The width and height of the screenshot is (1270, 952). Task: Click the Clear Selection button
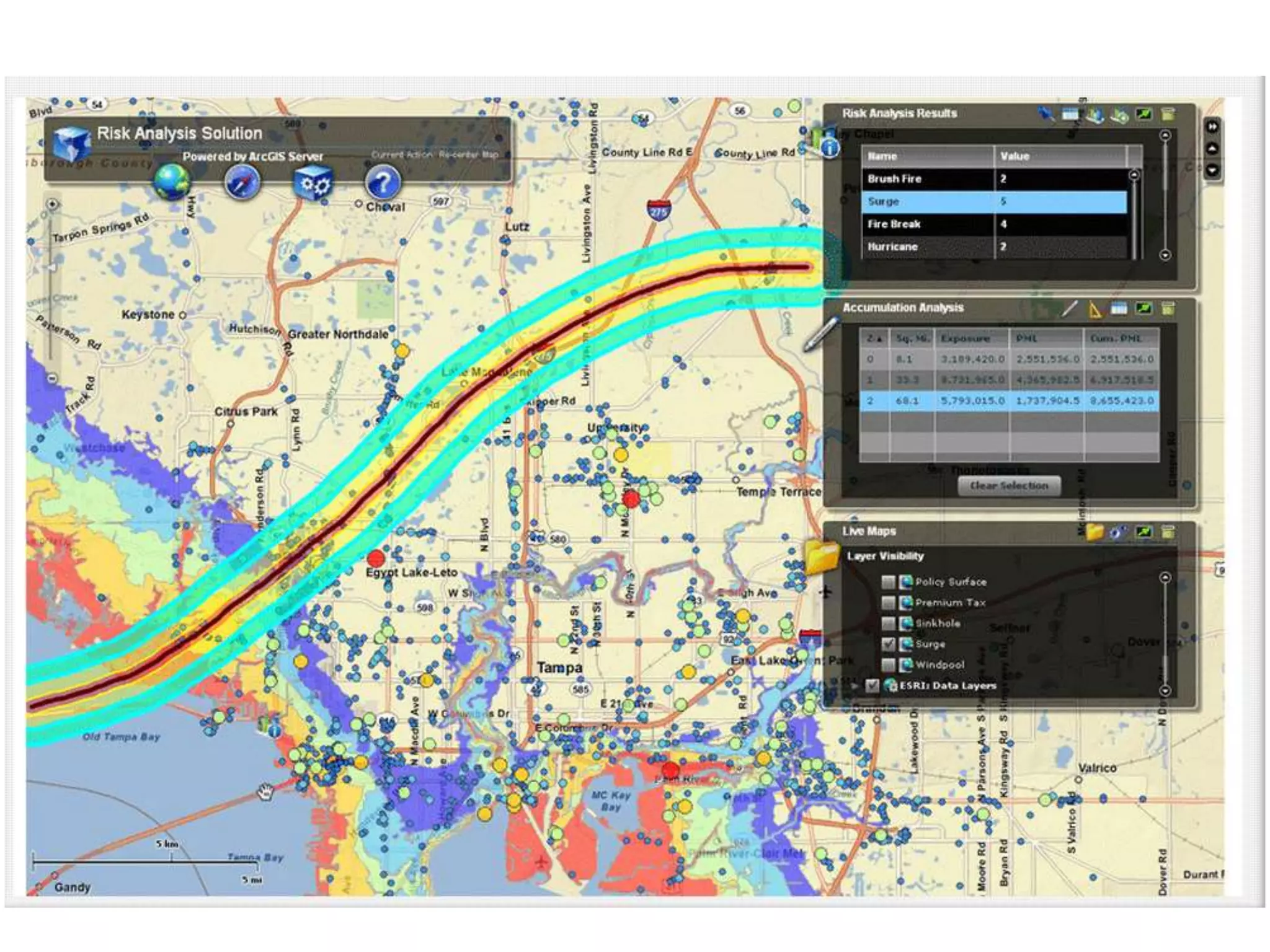tap(1009, 486)
